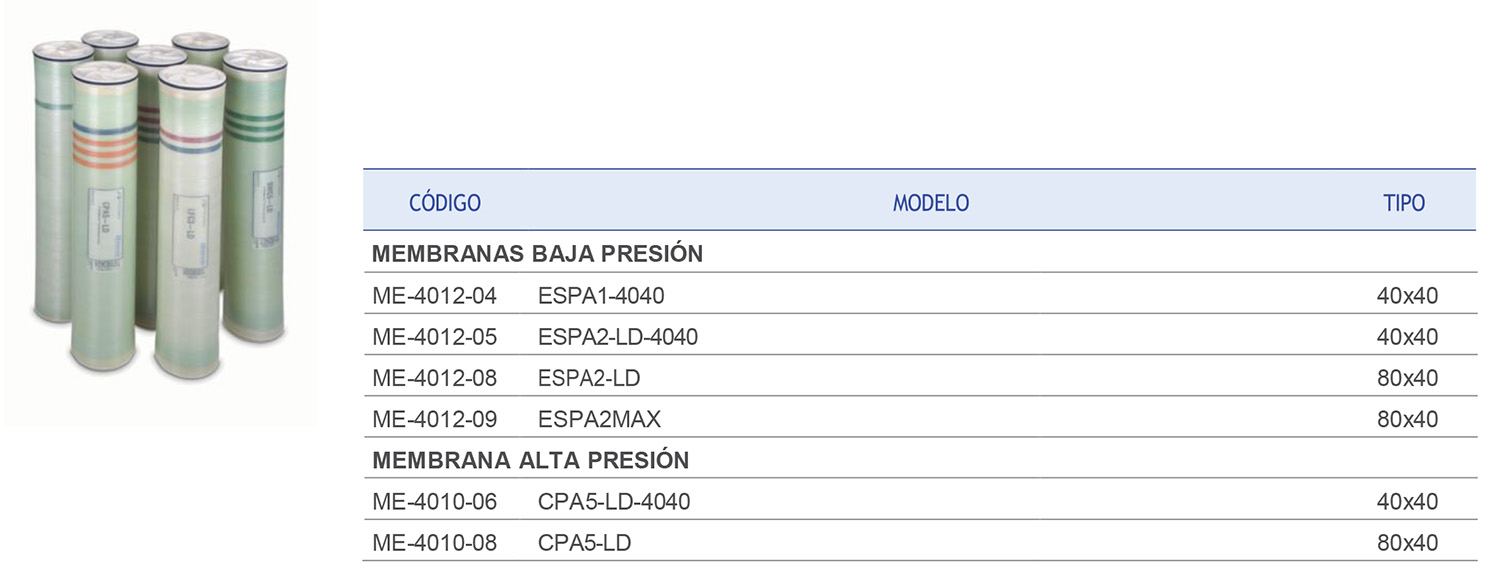1500x585 pixels.
Task: Select the ESPA1-4040 model name
Action: pyautogui.click(x=601, y=296)
